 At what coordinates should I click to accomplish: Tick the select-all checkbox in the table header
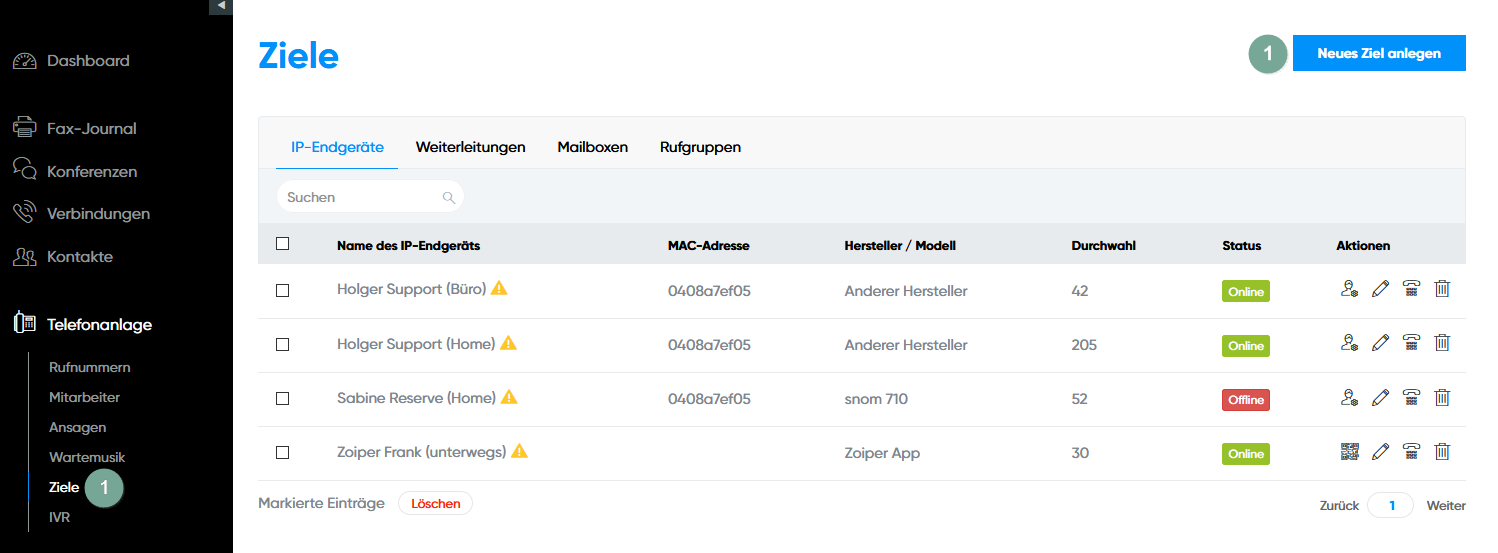282,243
